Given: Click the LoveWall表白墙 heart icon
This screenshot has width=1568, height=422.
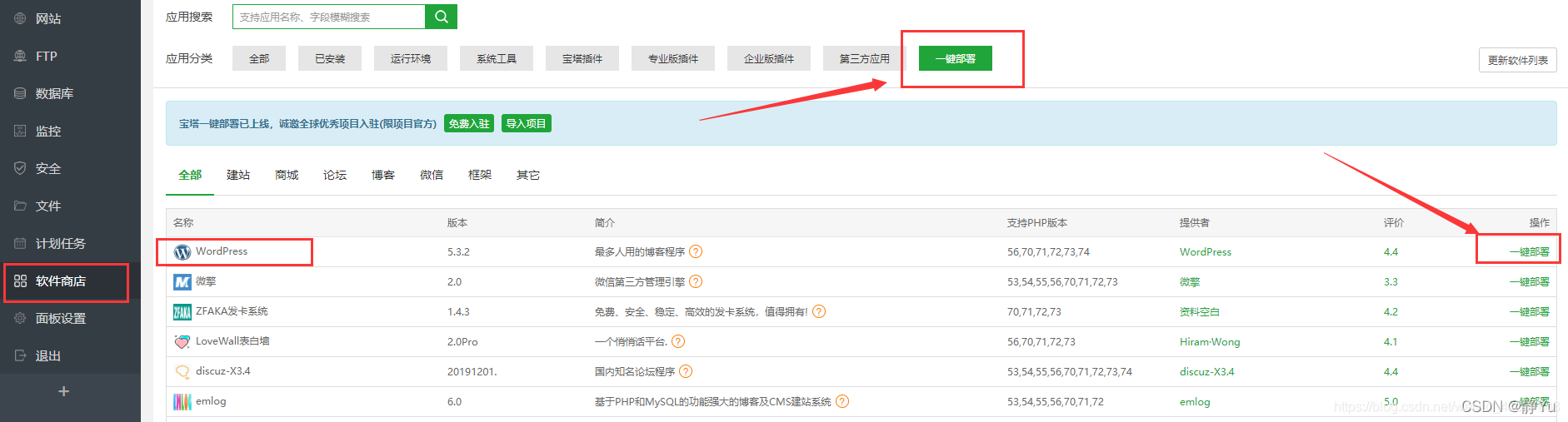Looking at the screenshot, I should pyautogui.click(x=182, y=342).
